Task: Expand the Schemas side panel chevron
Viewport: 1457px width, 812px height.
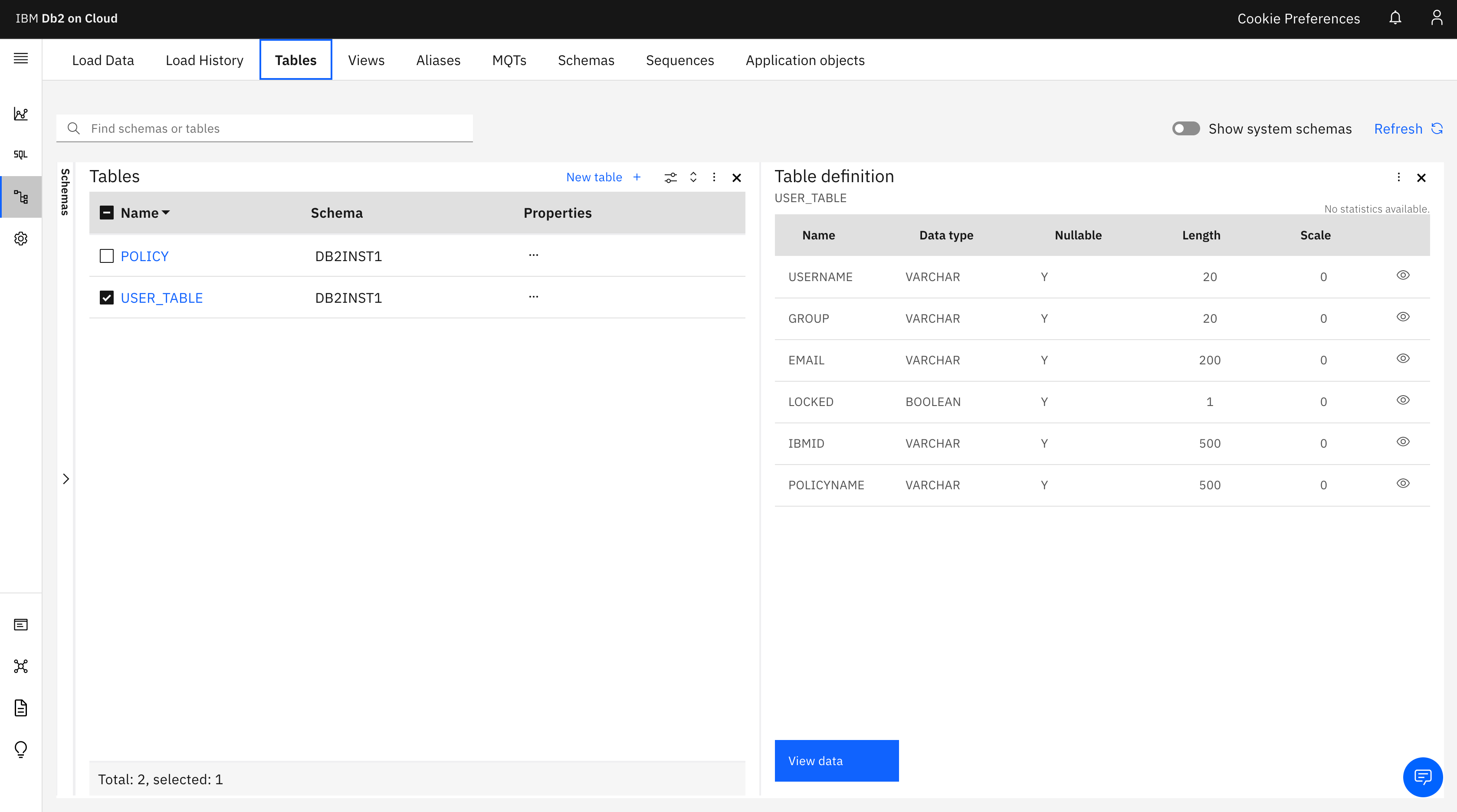Action: [x=66, y=479]
